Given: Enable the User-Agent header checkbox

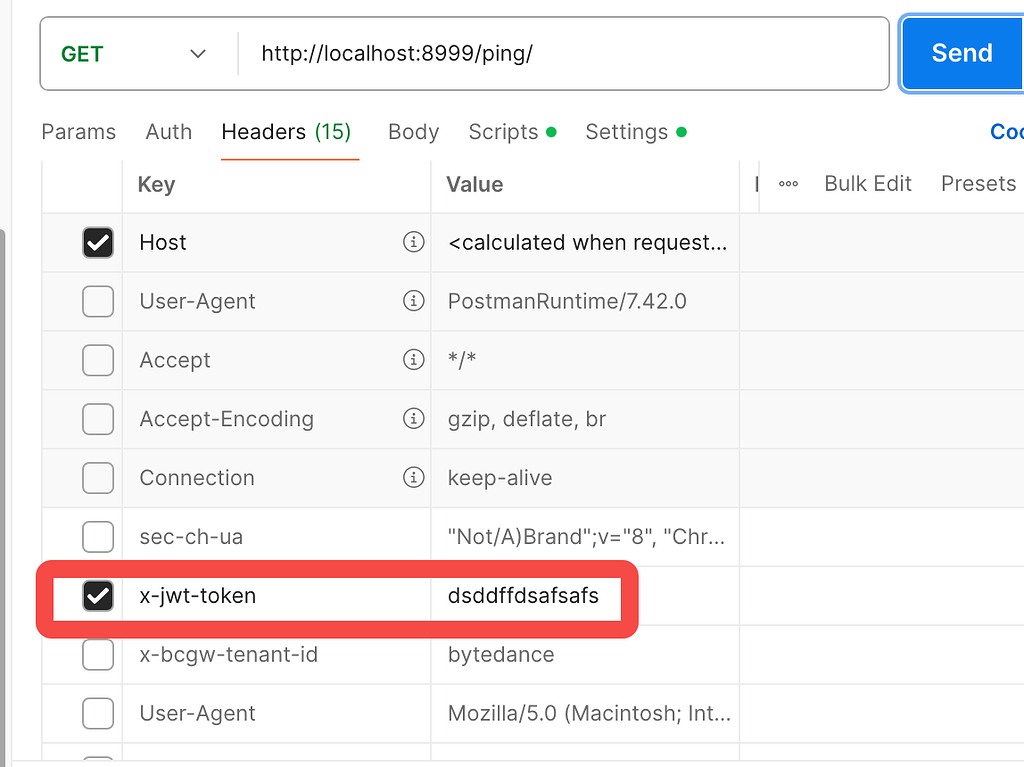Looking at the screenshot, I should tap(97, 301).
